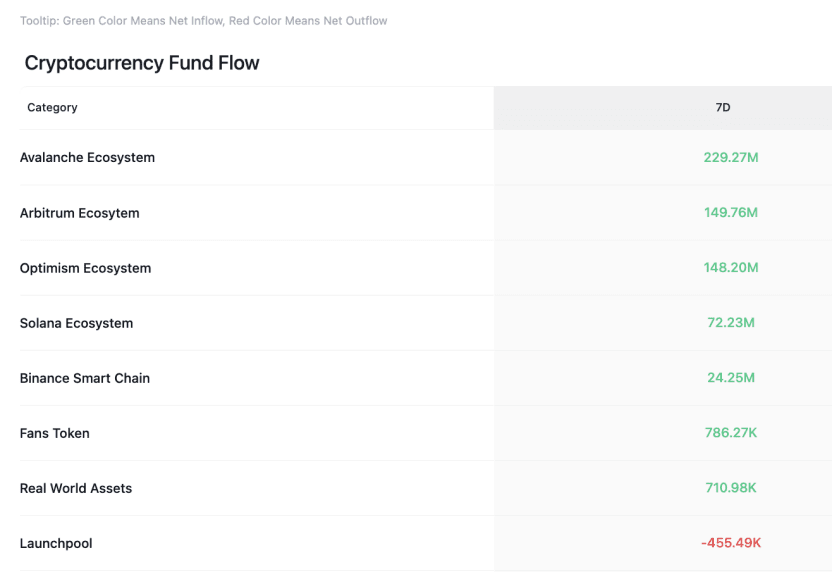Click the 72.23M Solana inflow value

(730, 323)
